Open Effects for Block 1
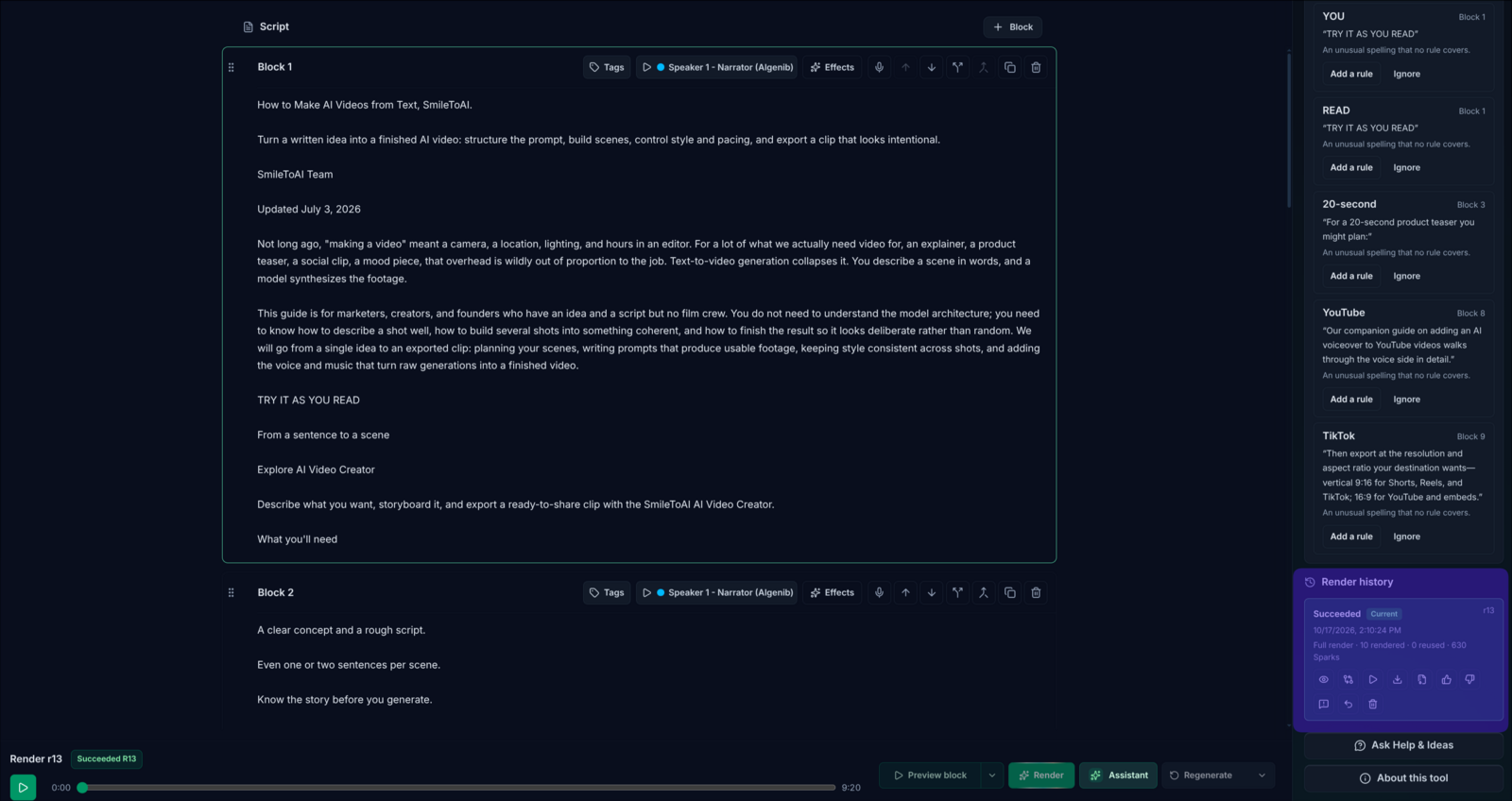This screenshot has width=1512, height=801. (832, 67)
